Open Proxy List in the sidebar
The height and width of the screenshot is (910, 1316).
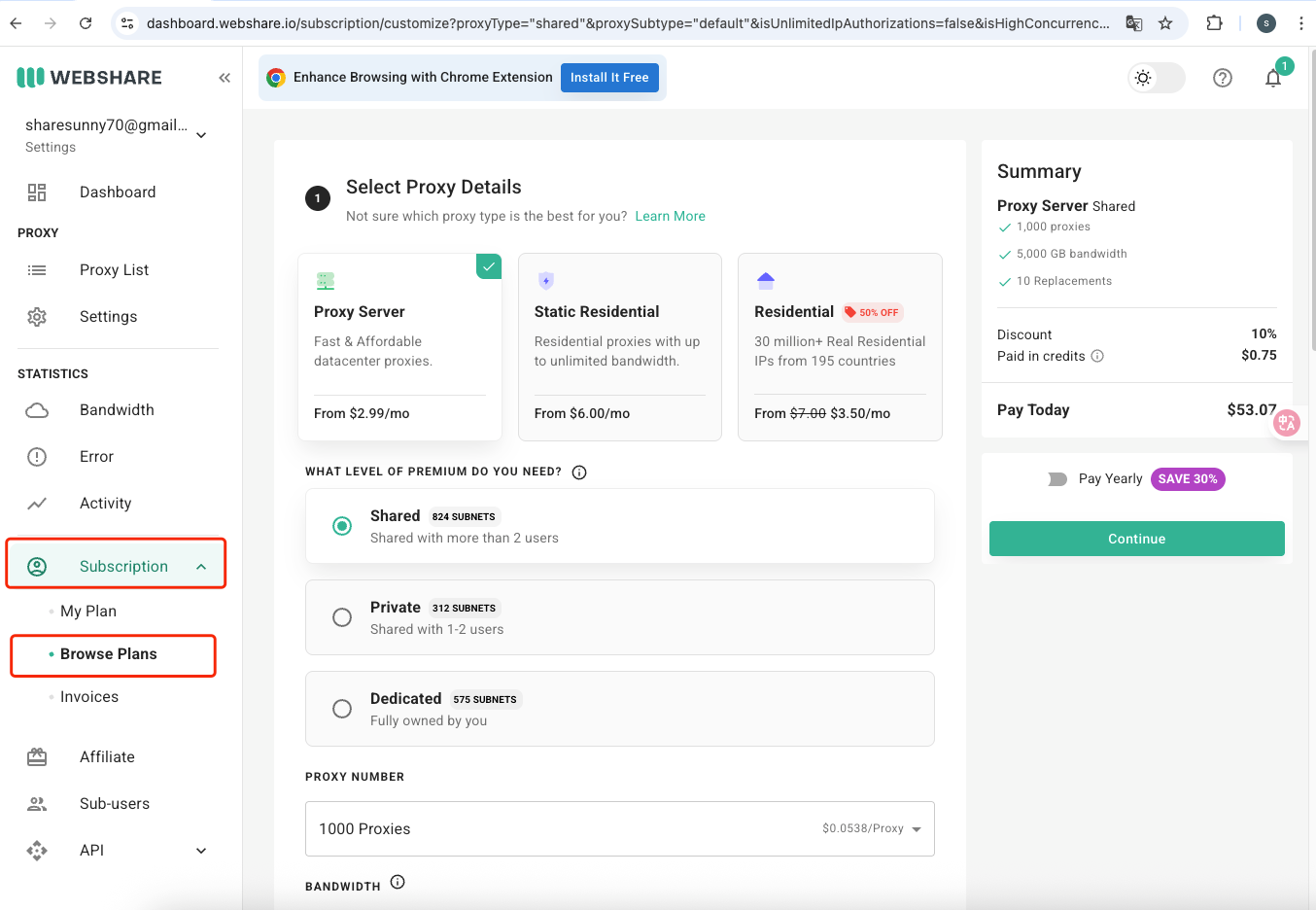115,270
